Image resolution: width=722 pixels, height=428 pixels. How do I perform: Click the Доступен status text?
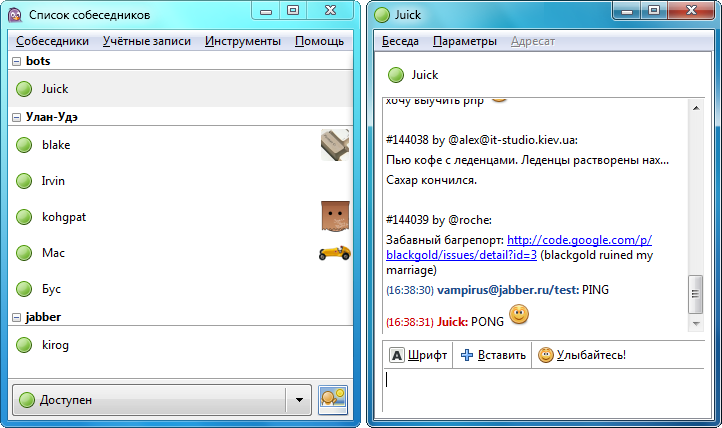pos(66,400)
